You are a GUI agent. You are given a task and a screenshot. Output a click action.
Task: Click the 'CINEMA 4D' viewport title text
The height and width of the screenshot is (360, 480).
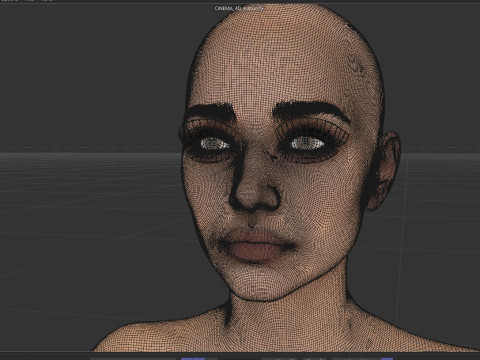(239, 8)
